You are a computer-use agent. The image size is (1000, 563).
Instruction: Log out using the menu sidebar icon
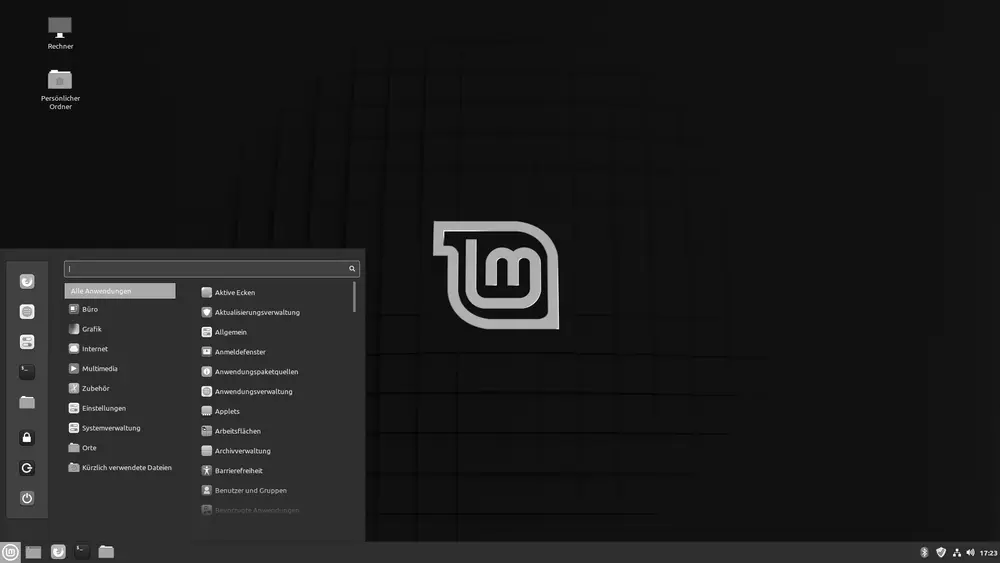tap(27, 468)
